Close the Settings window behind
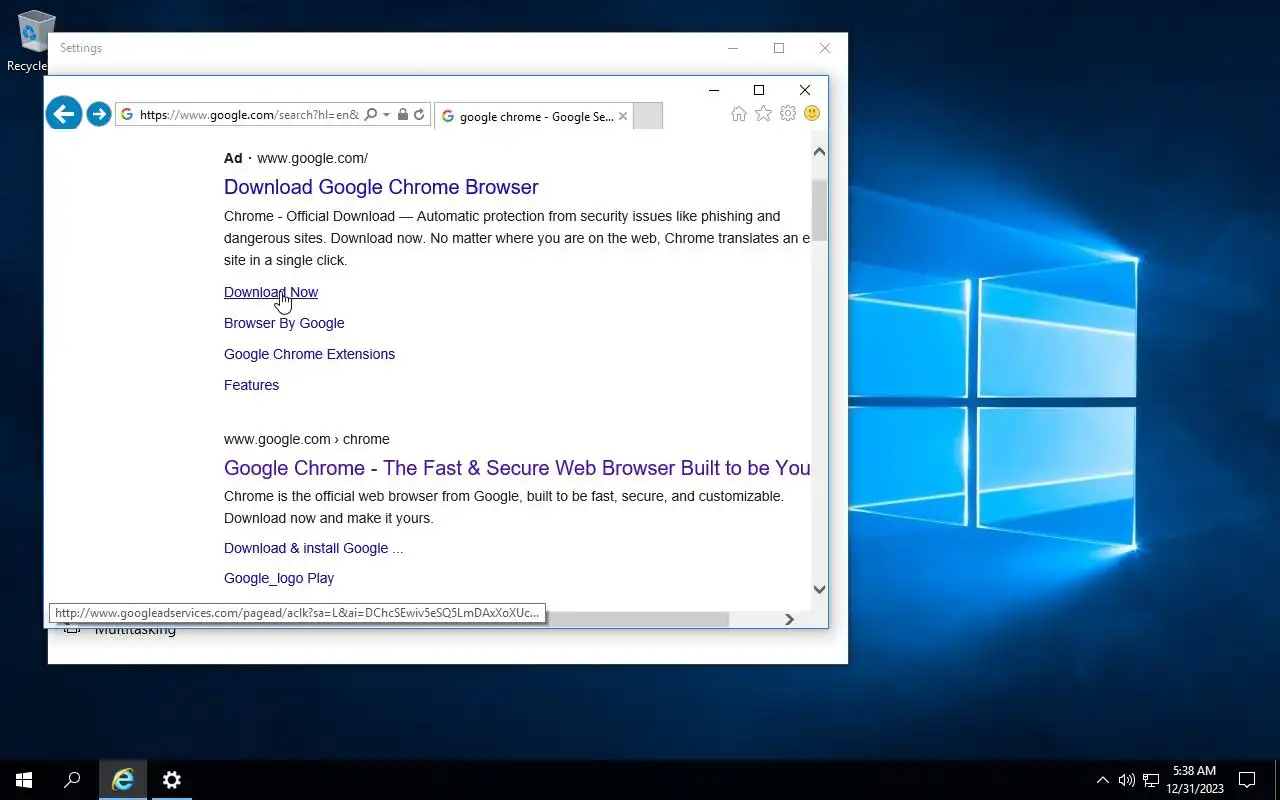 [825, 48]
